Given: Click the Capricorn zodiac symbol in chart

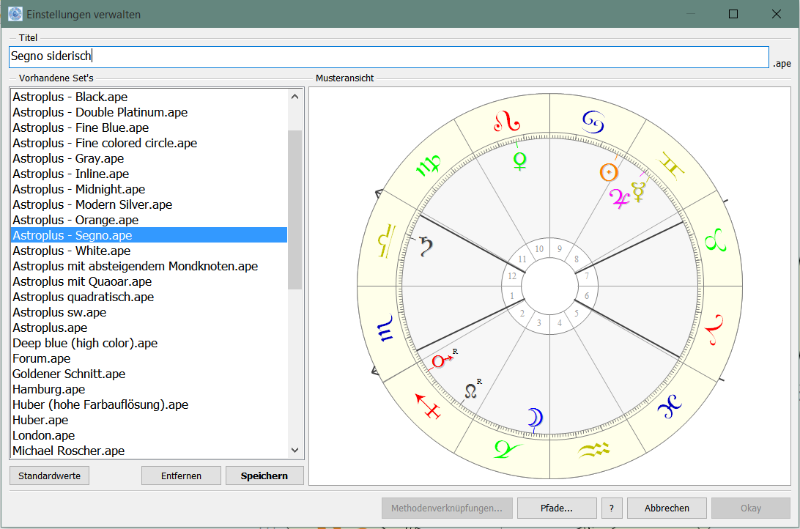Looking at the screenshot, I should 508,449.
